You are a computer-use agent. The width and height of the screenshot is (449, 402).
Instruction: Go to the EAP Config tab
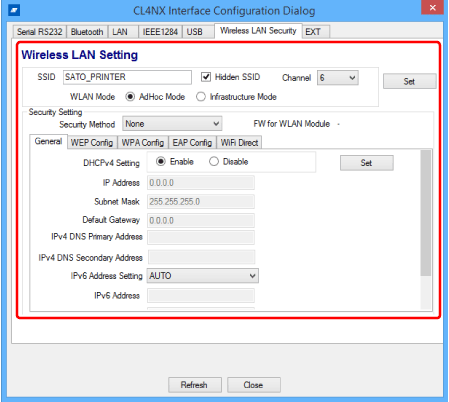click(192, 143)
